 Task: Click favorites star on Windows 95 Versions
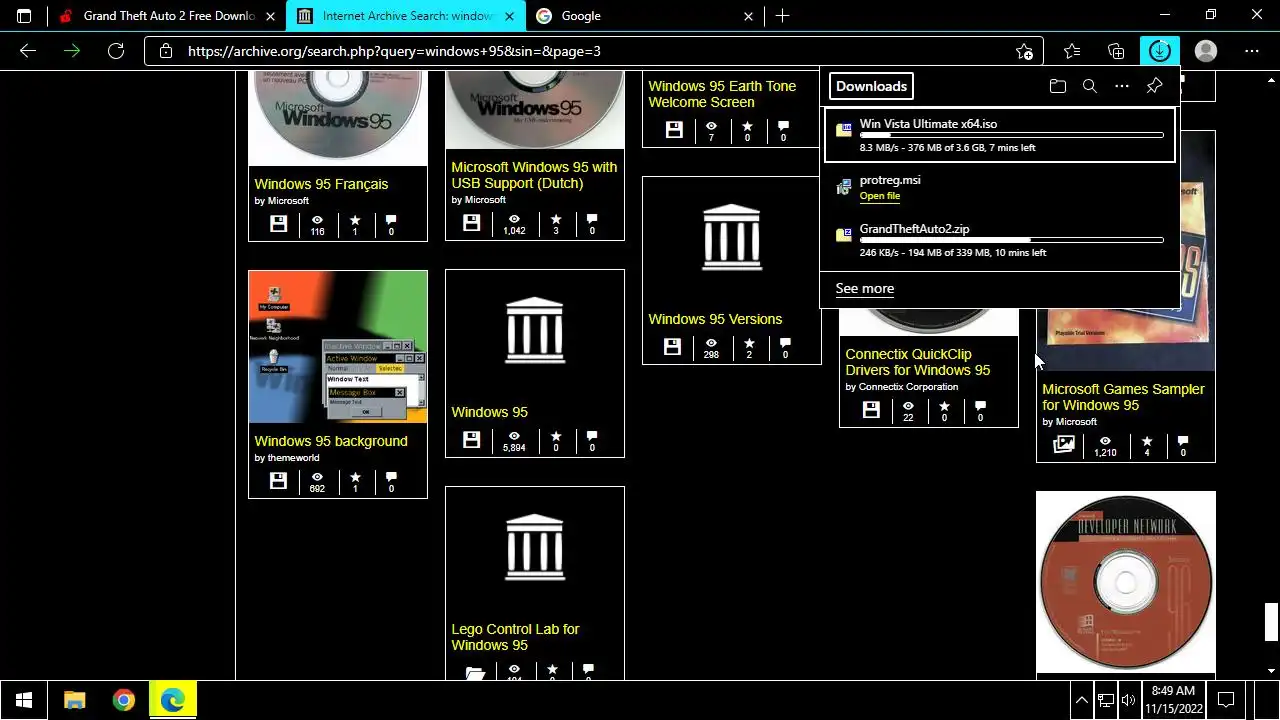[749, 344]
